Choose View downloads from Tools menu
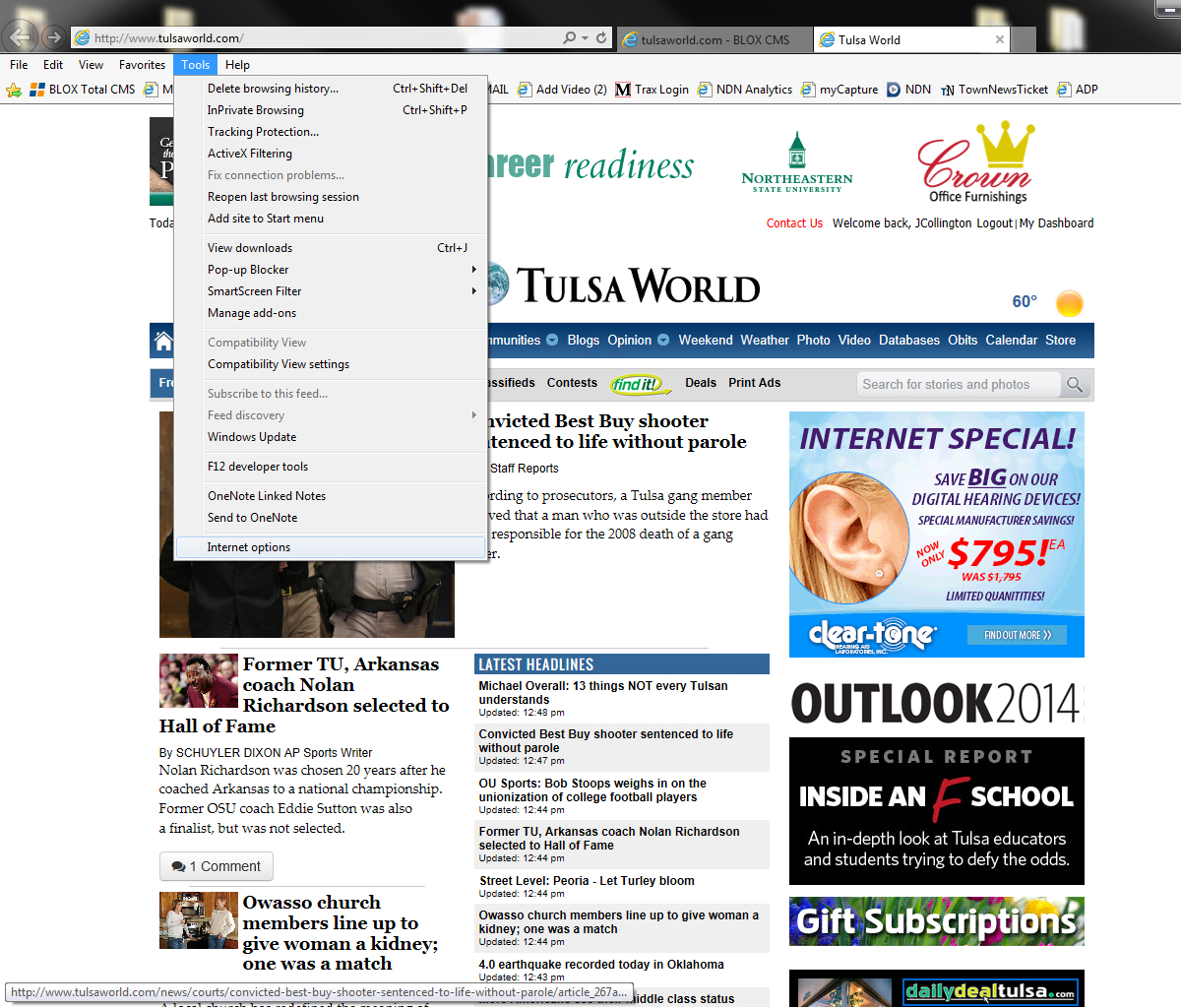 pyautogui.click(x=331, y=248)
